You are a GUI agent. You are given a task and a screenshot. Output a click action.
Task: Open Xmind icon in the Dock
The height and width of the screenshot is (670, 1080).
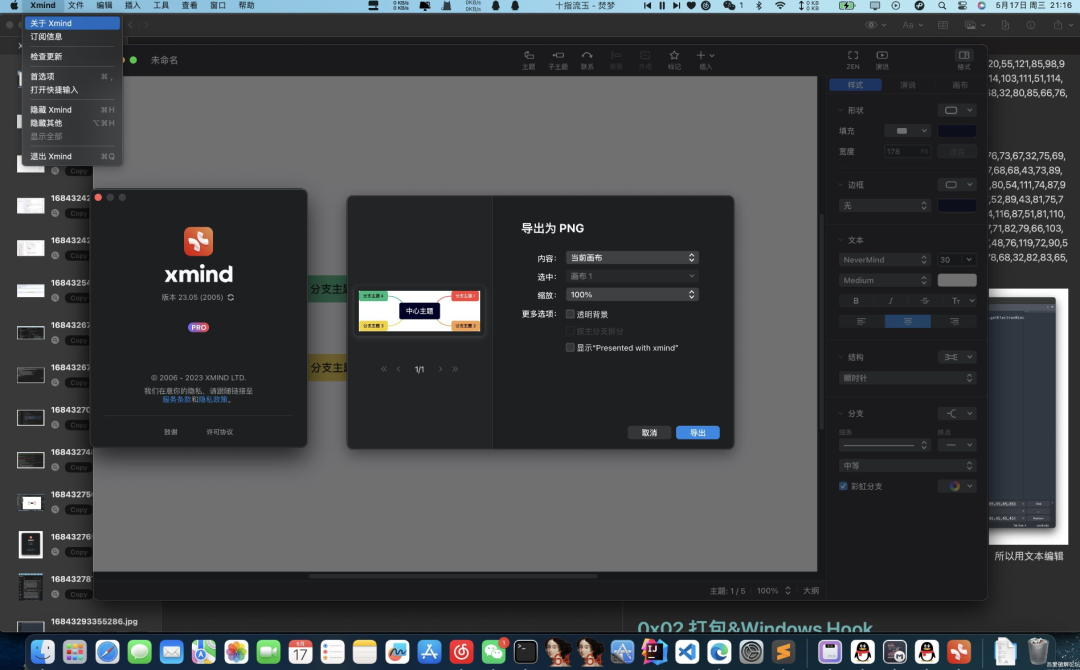pos(959,651)
